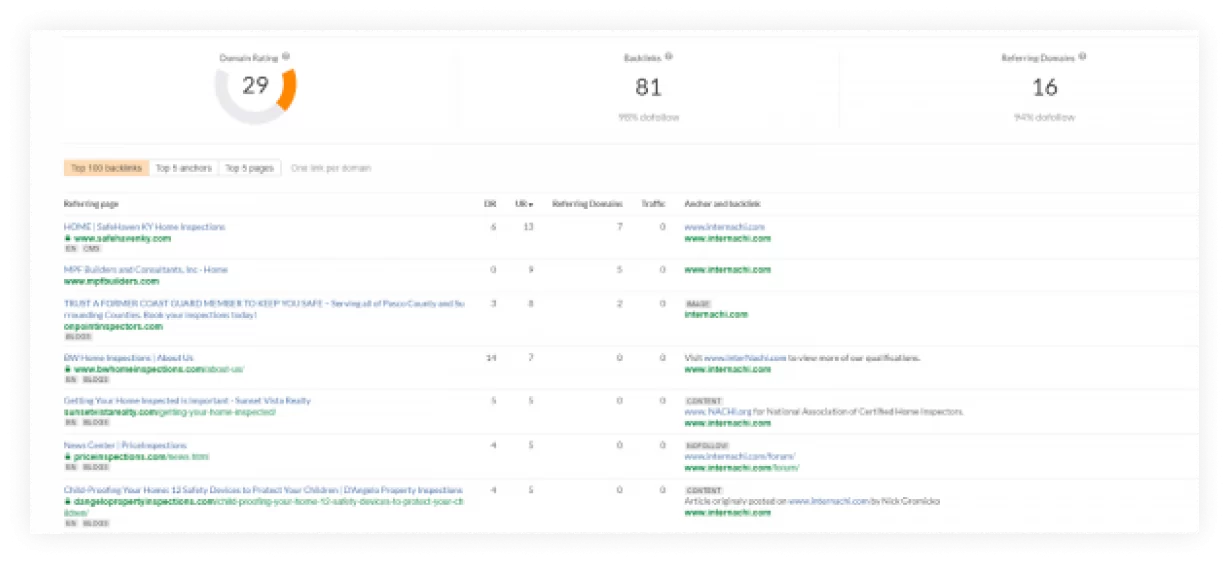Click the lock icon beside www.bwhomeinspections.com
1229x564 pixels.
(x=68, y=369)
